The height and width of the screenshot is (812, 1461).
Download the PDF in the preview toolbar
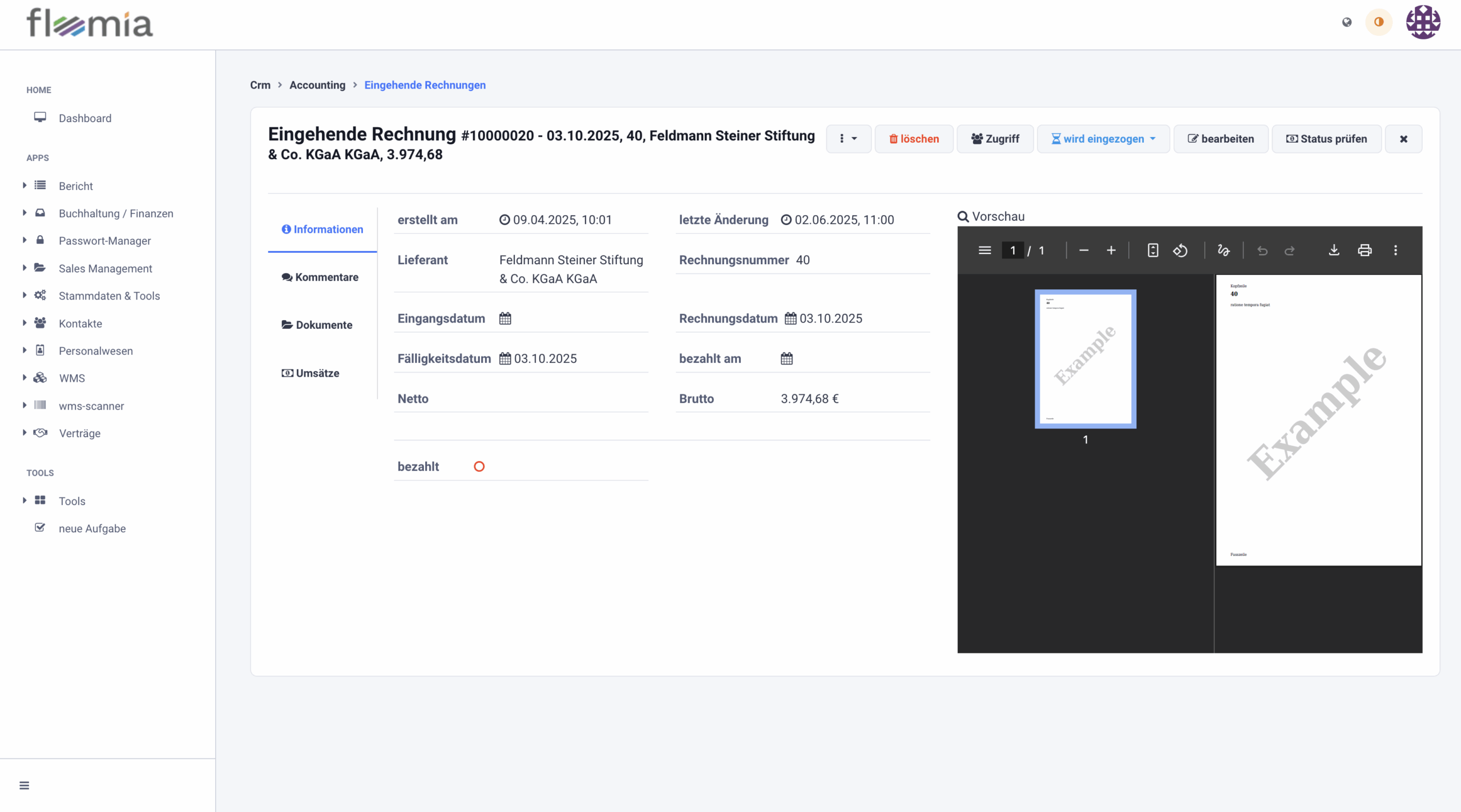pos(1334,250)
